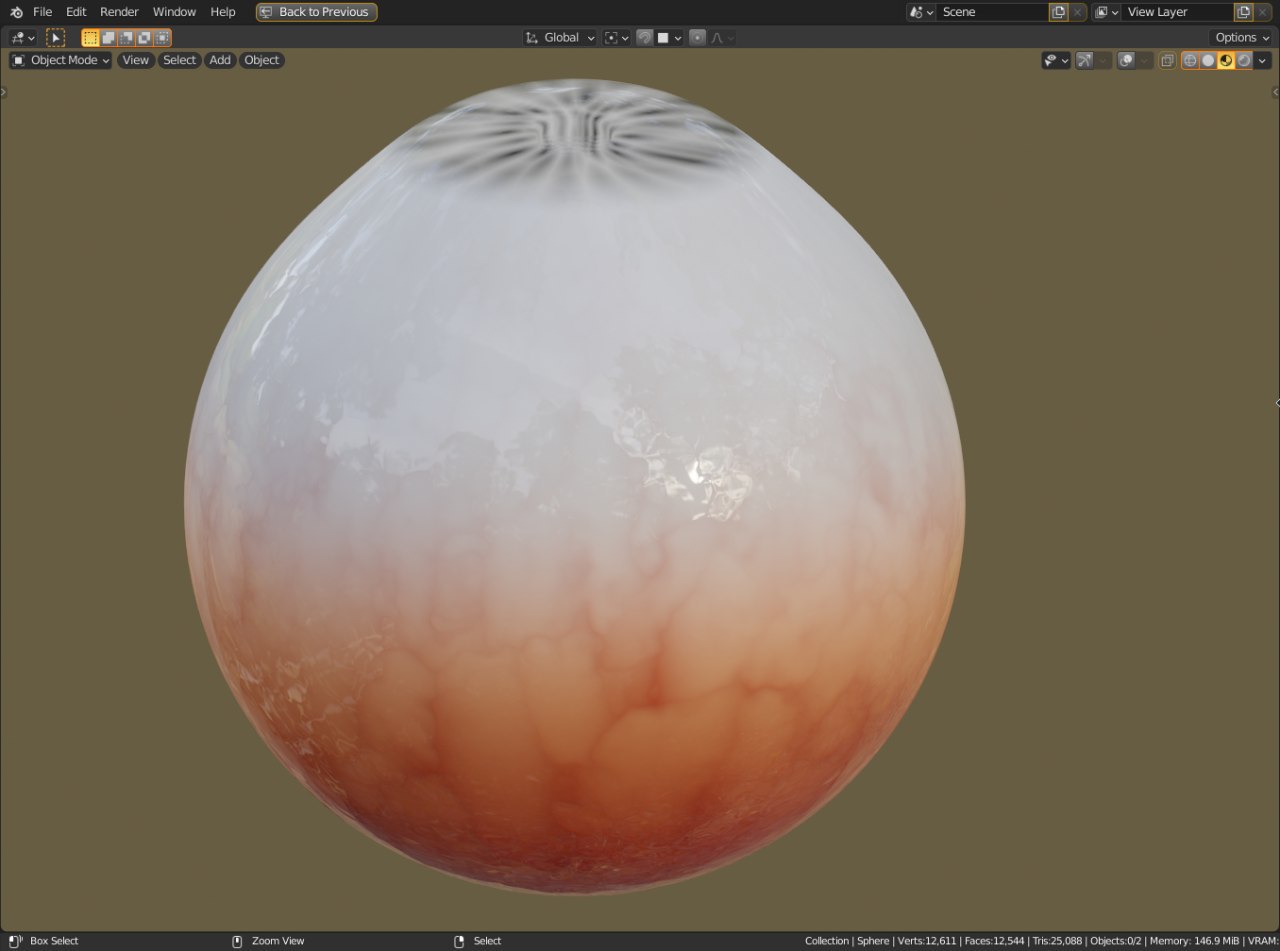1280x951 pixels.
Task: Open the snapping options dropdown
Action: [669, 38]
